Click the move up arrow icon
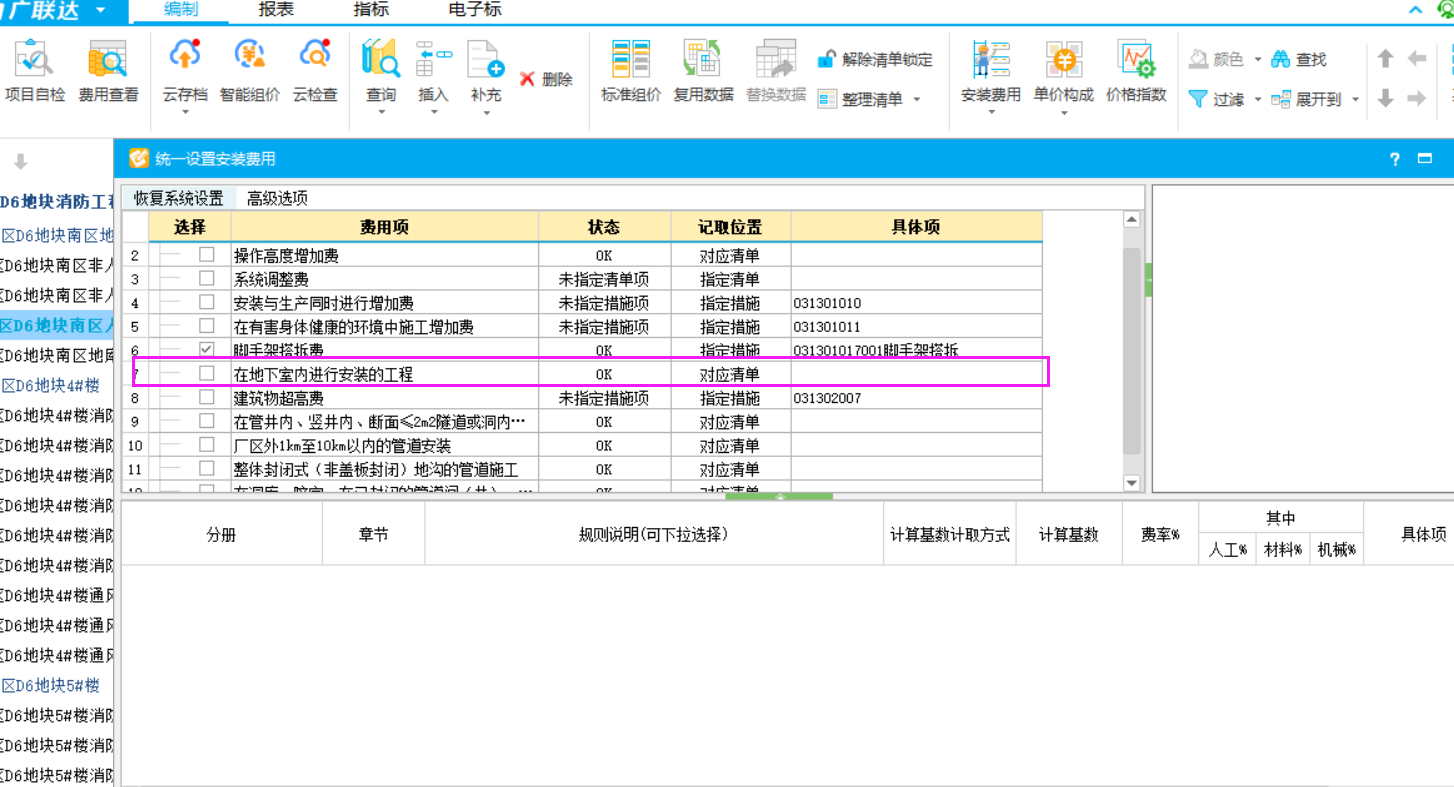Image resolution: width=1454 pixels, height=787 pixels. coord(1385,59)
